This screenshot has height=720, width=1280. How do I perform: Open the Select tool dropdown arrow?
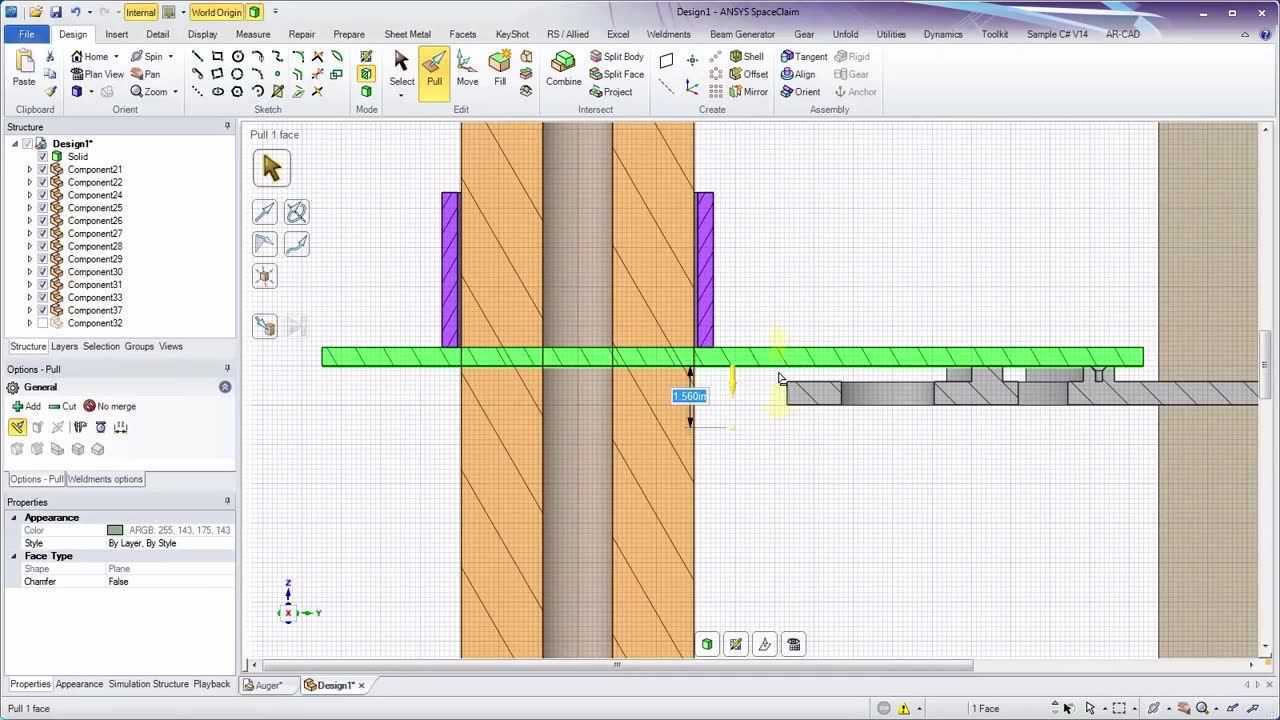coord(401,96)
